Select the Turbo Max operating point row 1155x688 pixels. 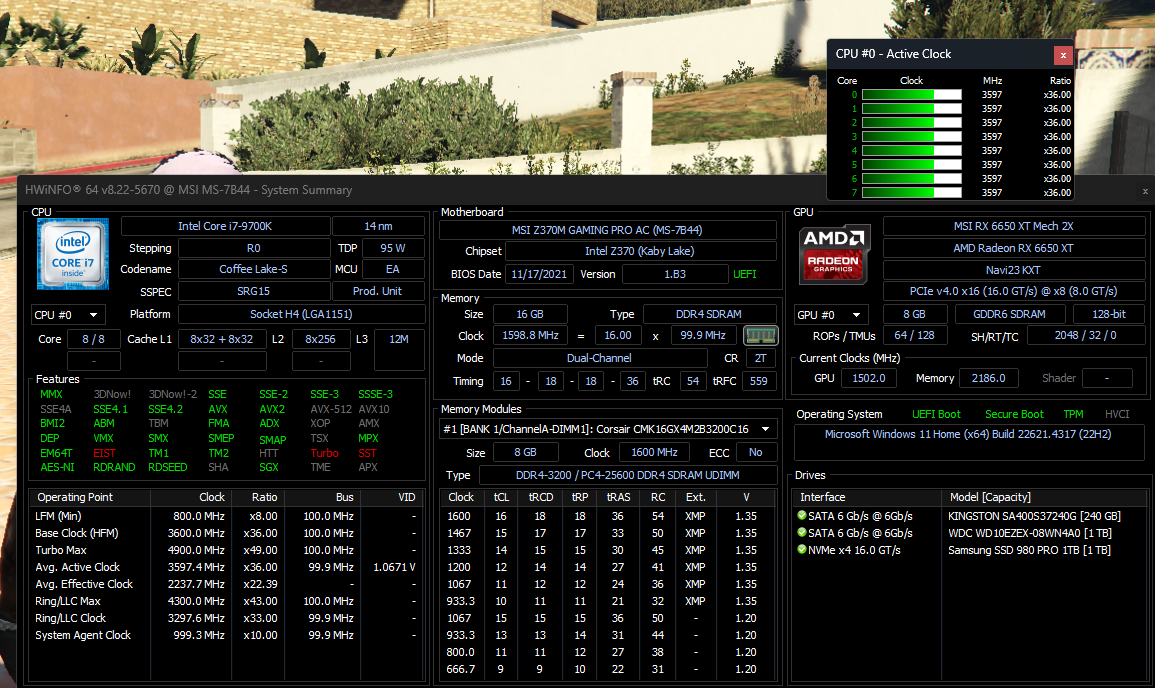(225, 550)
